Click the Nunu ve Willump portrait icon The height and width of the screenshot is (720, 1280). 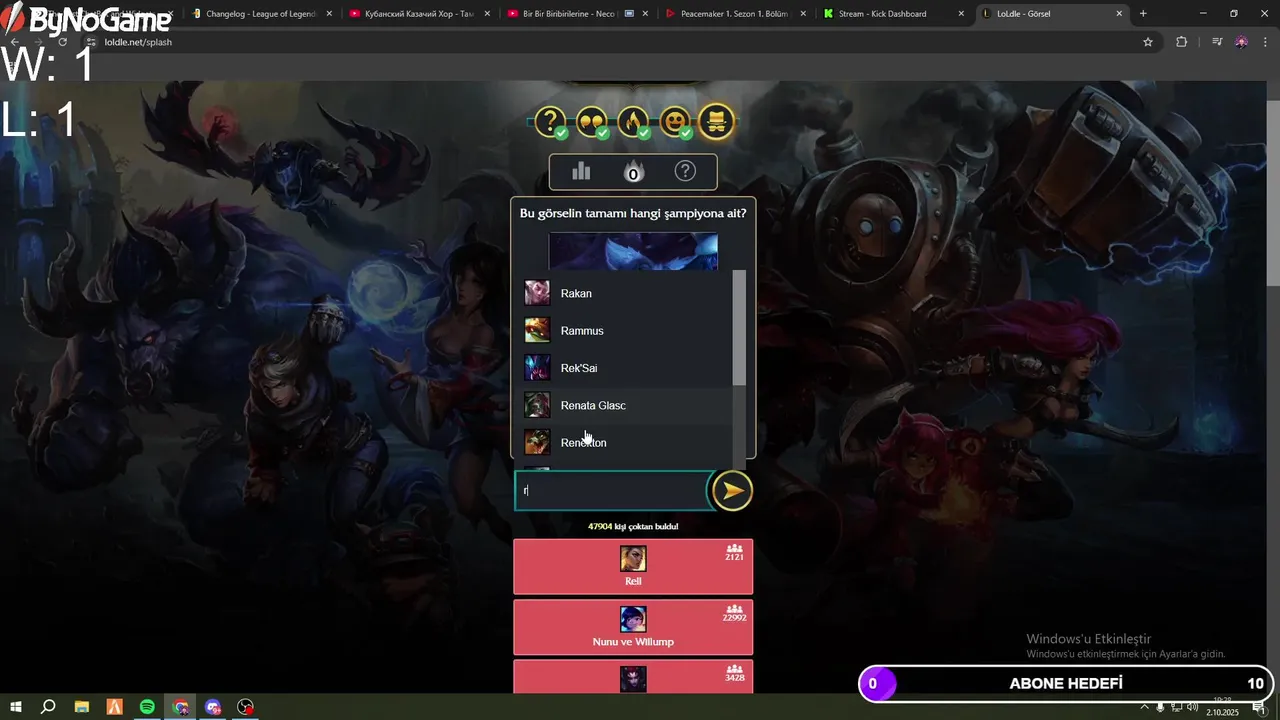tap(633, 619)
